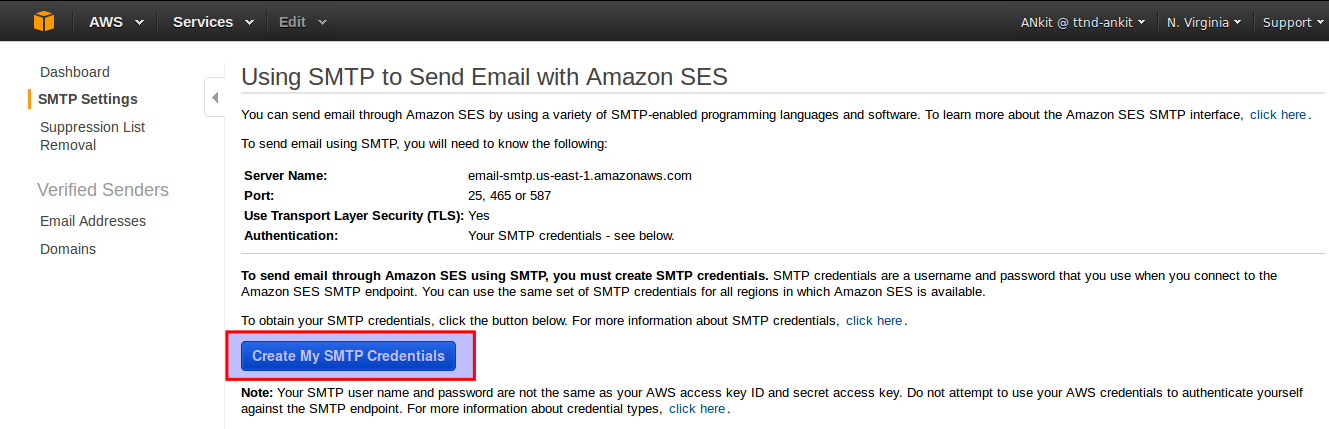
Task: Follow SMTP credentials info 'click here' link
Action: (x=874, y=321)
